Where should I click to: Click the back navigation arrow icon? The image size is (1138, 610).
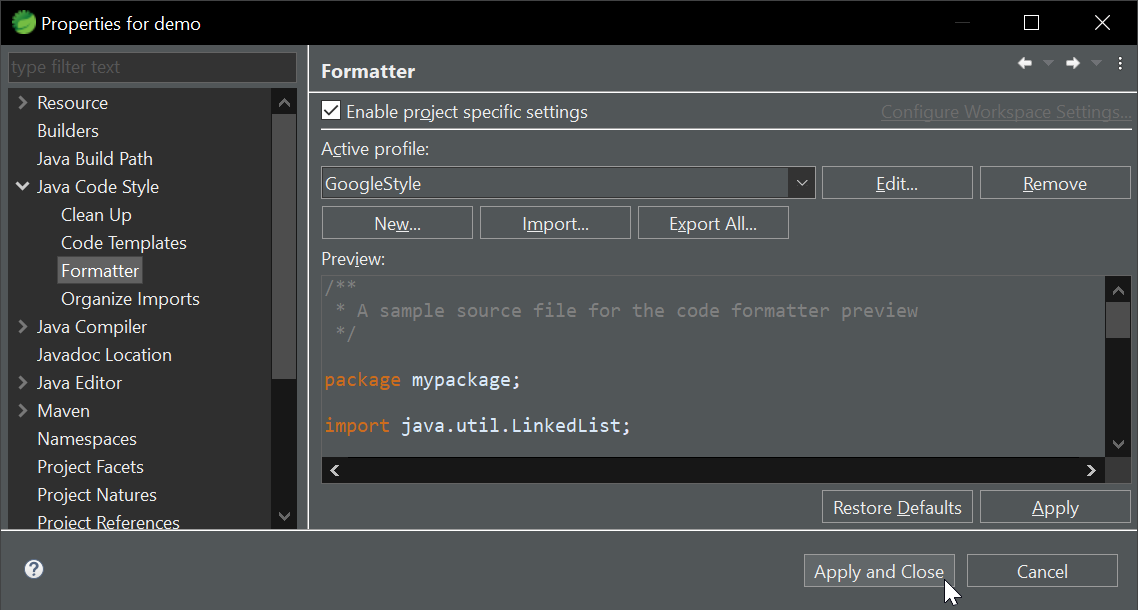point(1025,63)
